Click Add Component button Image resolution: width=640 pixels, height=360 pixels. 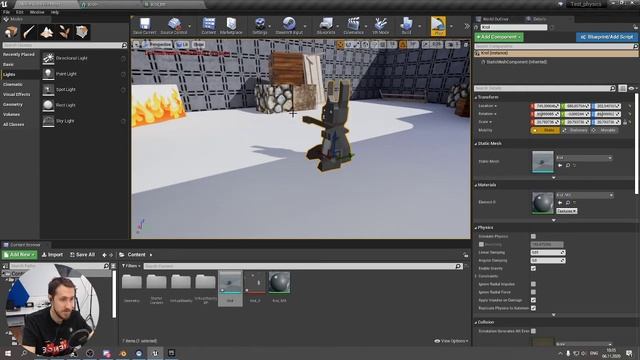pyautogui.click(x=499, y=37)
